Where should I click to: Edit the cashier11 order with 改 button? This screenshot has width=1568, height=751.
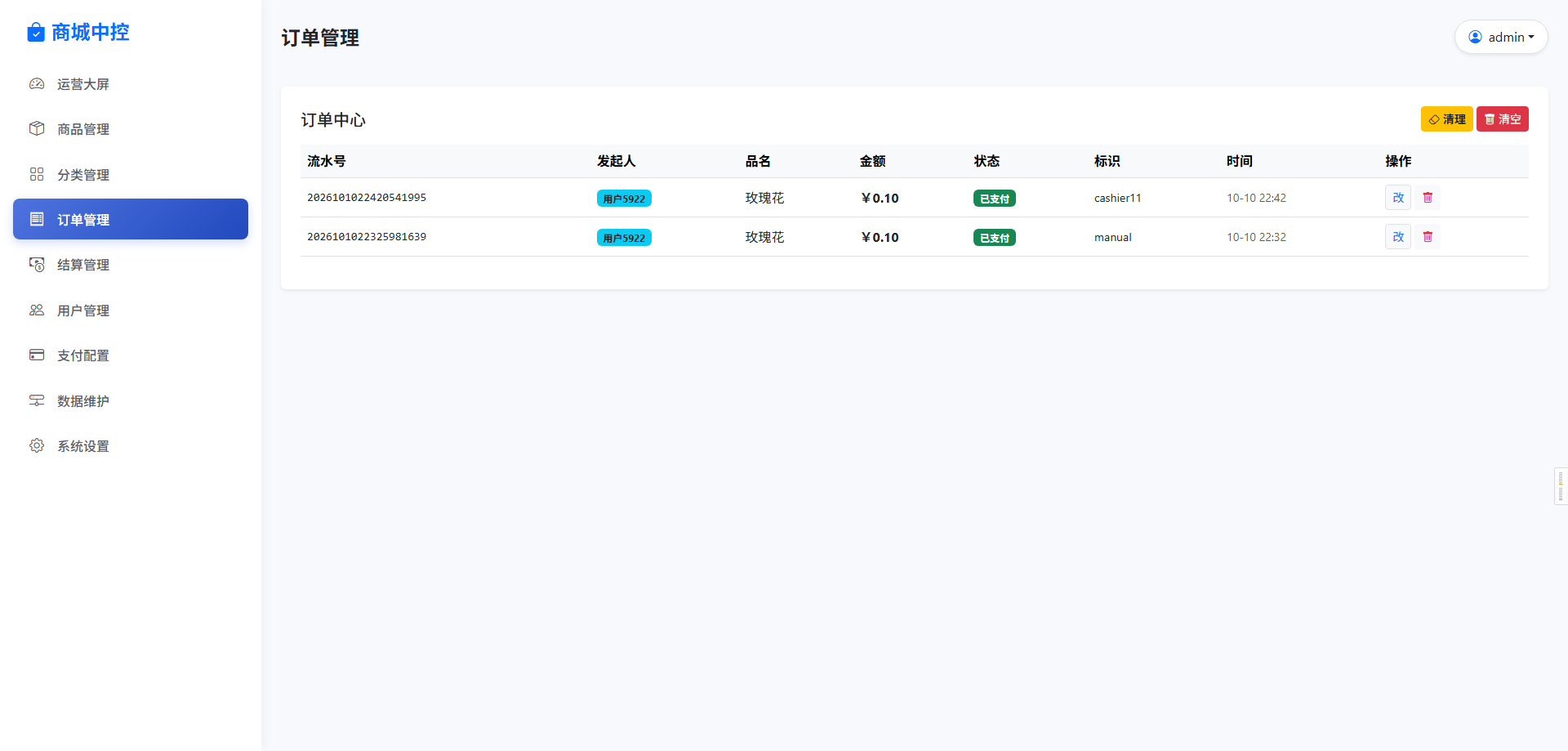(x=1398, y=197)
